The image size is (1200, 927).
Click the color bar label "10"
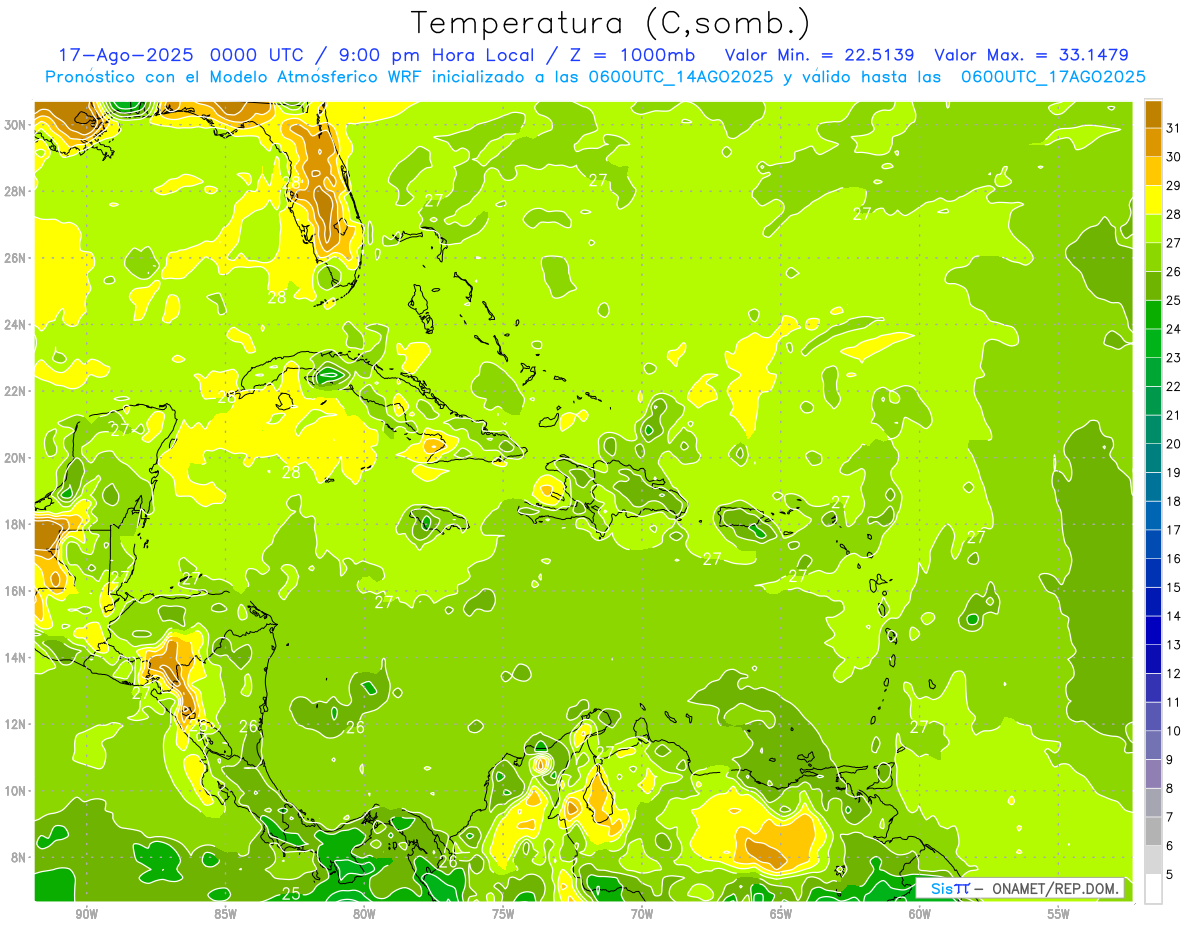tap(1174, 731)
